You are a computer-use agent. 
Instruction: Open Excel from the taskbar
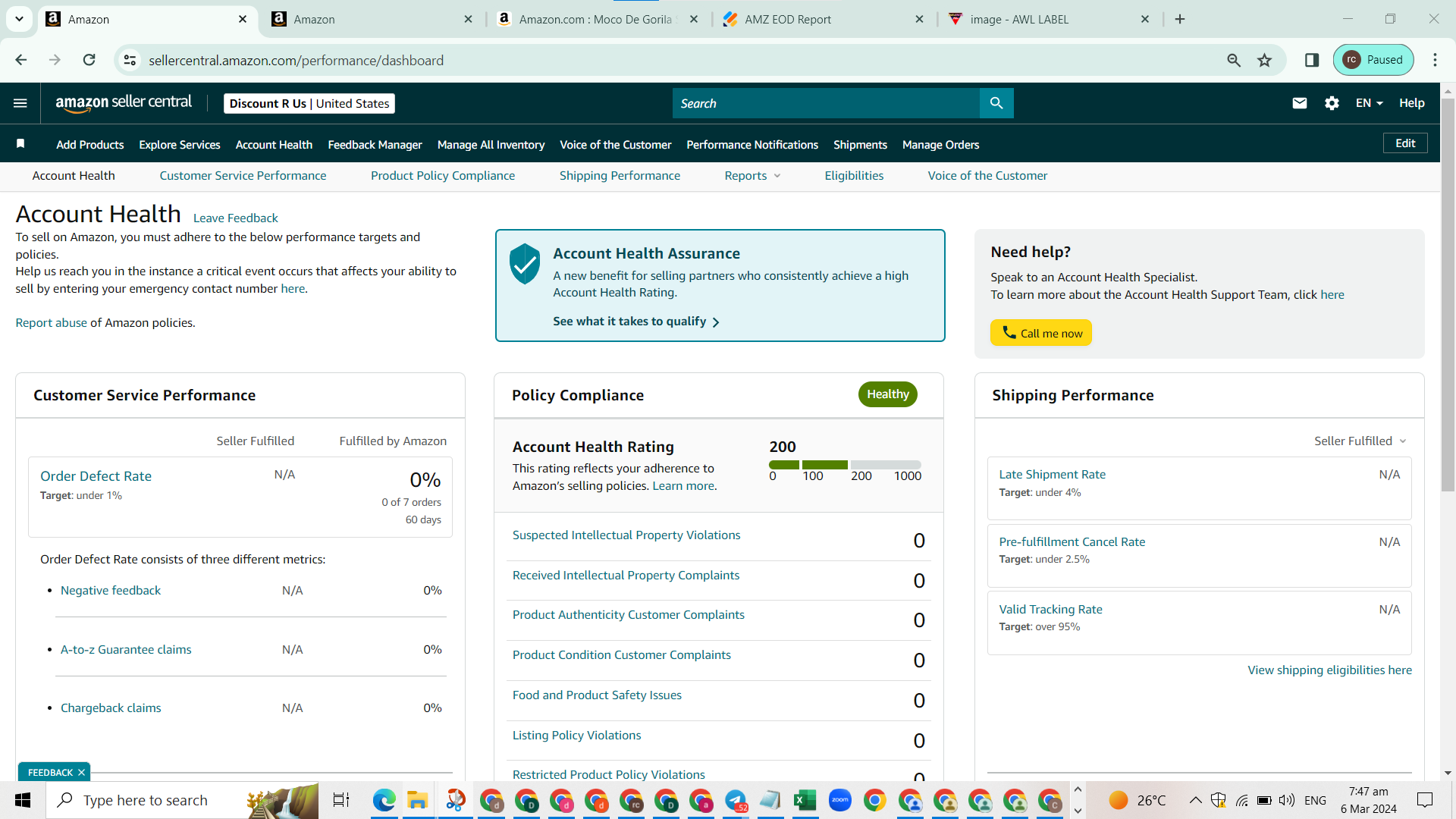tap(805, 800)
